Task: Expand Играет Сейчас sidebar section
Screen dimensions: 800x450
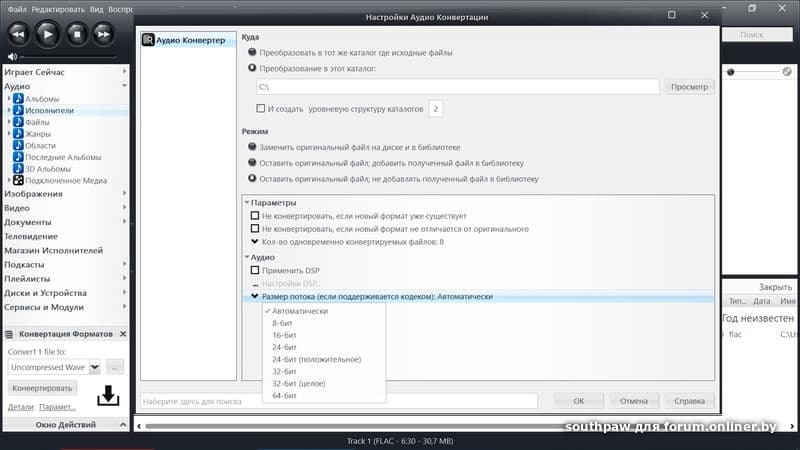Action: 124,72
